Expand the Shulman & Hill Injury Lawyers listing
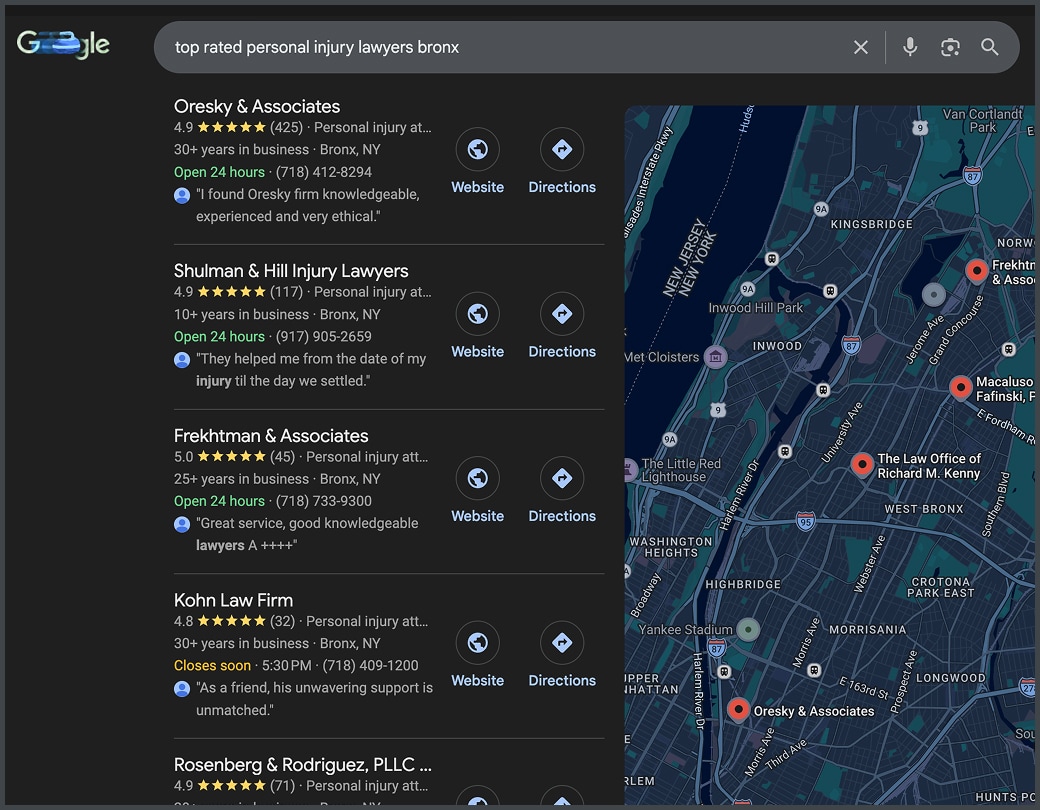The width and height of the screenshot is (1040, 810). 291,270
